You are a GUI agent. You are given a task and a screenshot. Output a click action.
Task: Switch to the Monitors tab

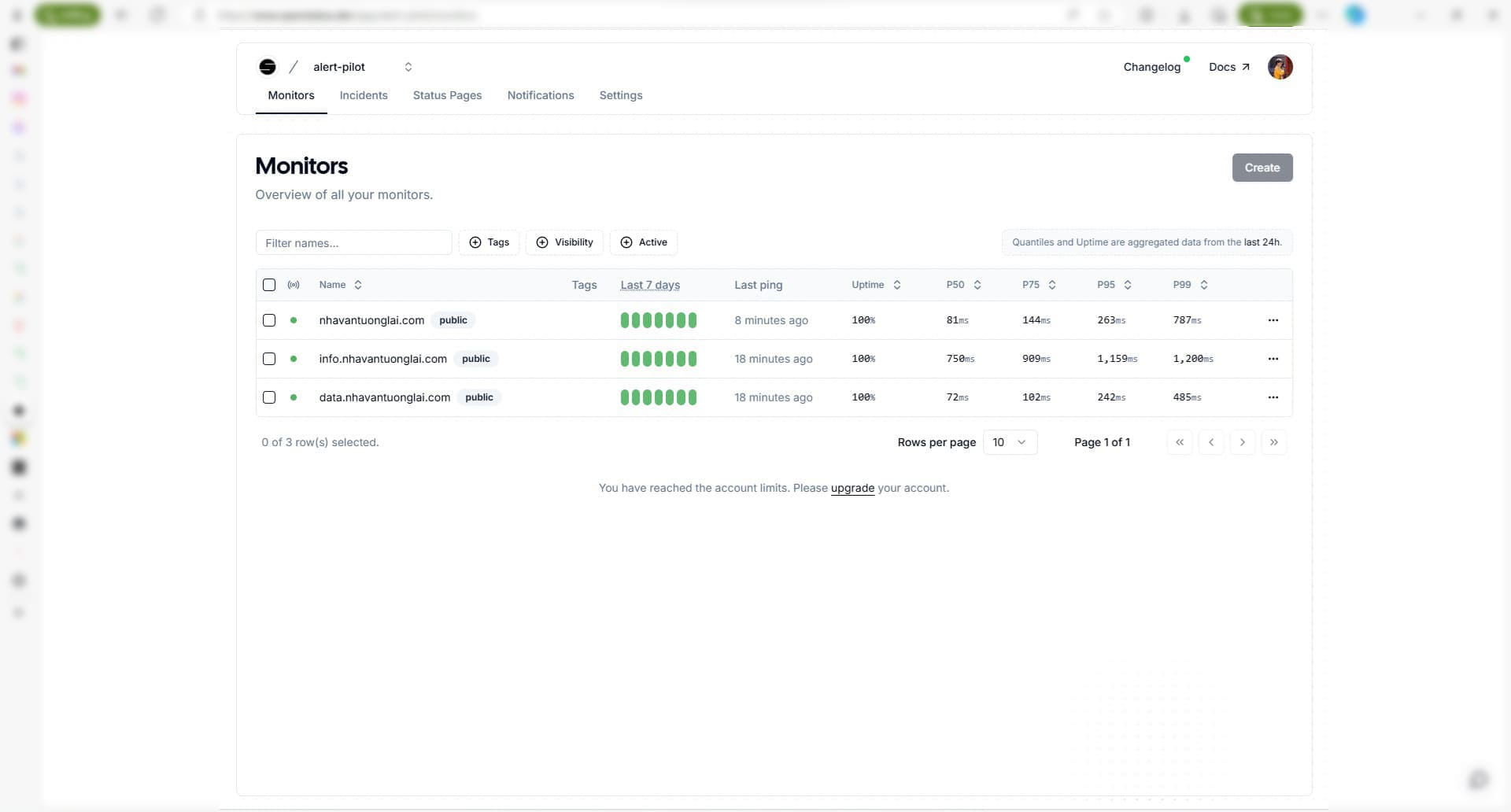pos(291,95)
